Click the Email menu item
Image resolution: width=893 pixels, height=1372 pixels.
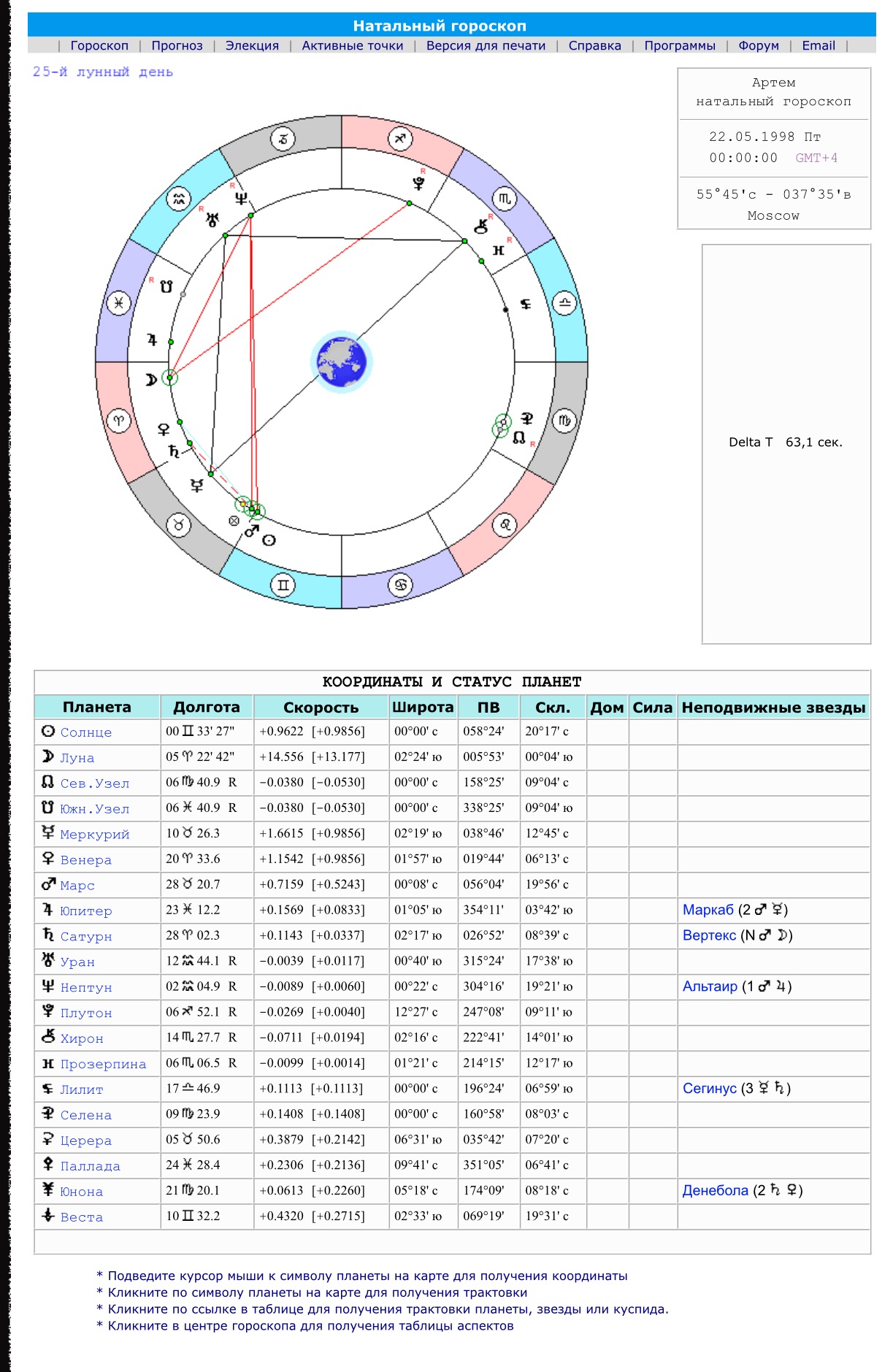coord(819,45)
